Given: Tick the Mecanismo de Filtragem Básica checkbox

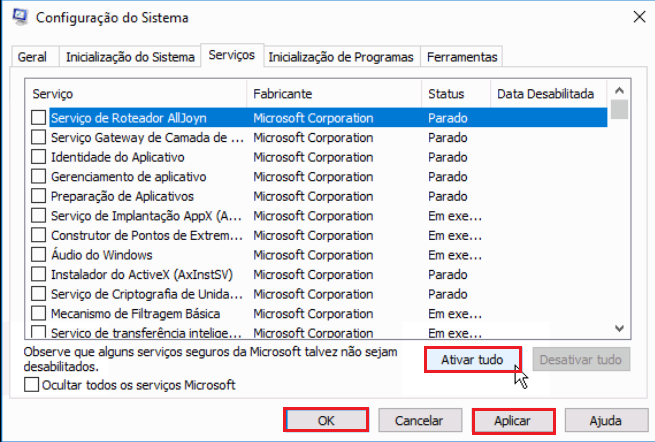Looking at the screenshot, I should point(38,313).
